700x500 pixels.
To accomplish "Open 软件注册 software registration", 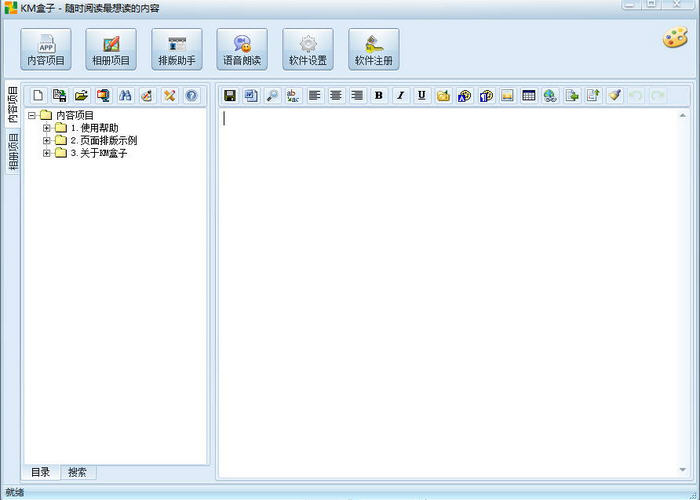I will (374, 49).
